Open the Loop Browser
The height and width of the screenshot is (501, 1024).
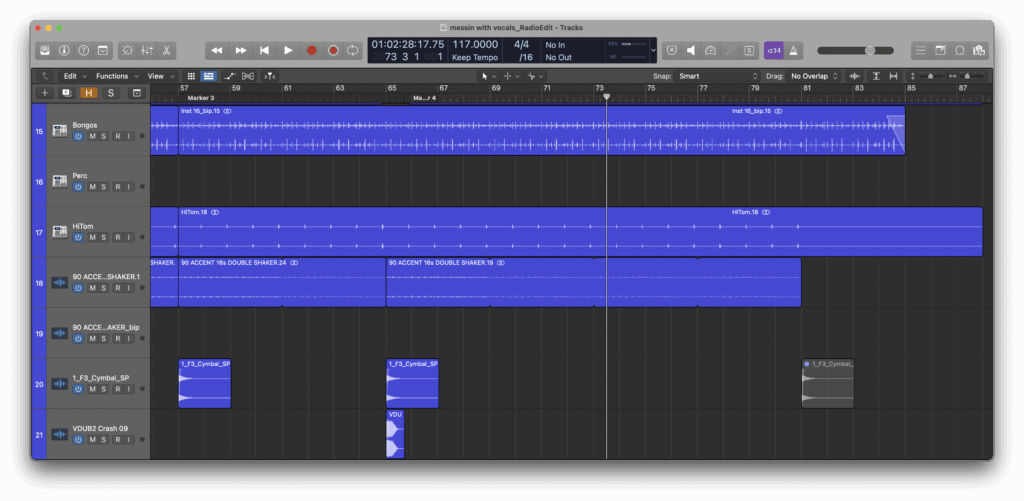959,50
